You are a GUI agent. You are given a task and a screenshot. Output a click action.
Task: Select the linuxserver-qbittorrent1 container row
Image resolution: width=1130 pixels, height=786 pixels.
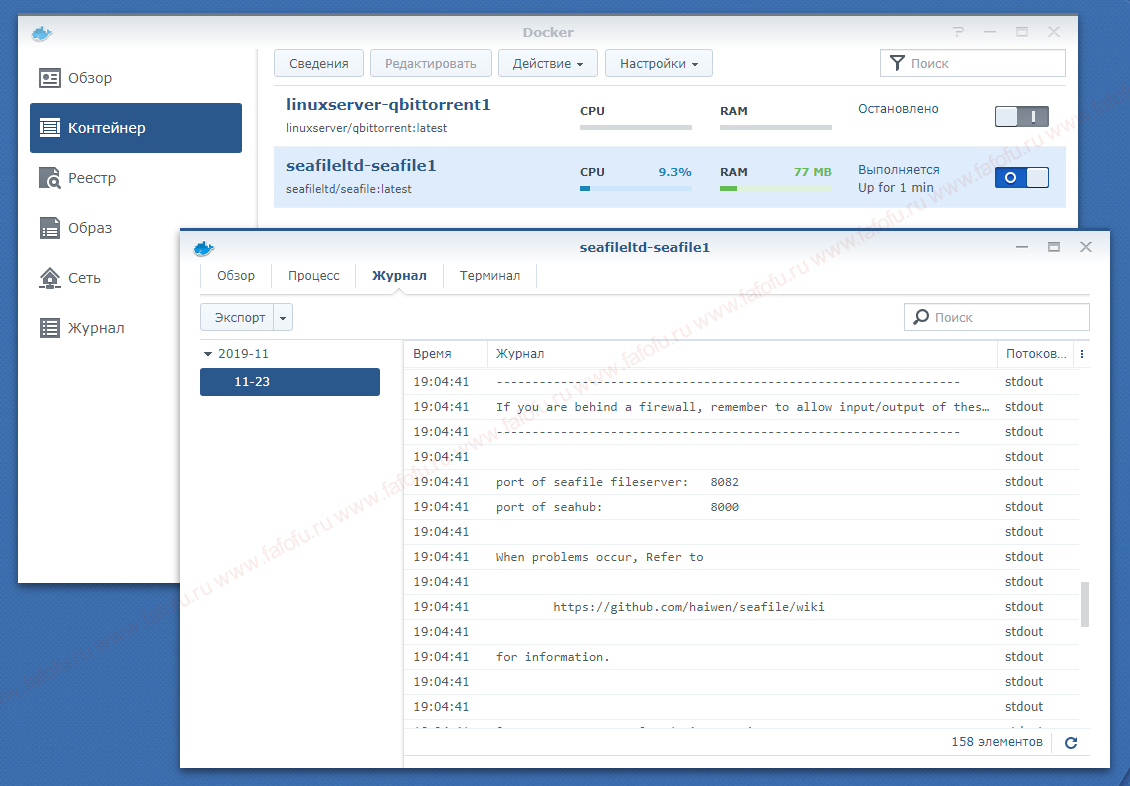click(669, 117)
